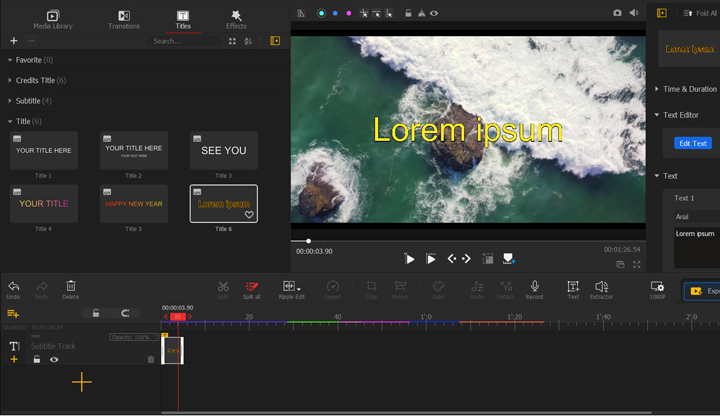This screenshot has height=416, width=720.
Task: Toggle Subtitle Track visibility eye icon
Action: 54,359
